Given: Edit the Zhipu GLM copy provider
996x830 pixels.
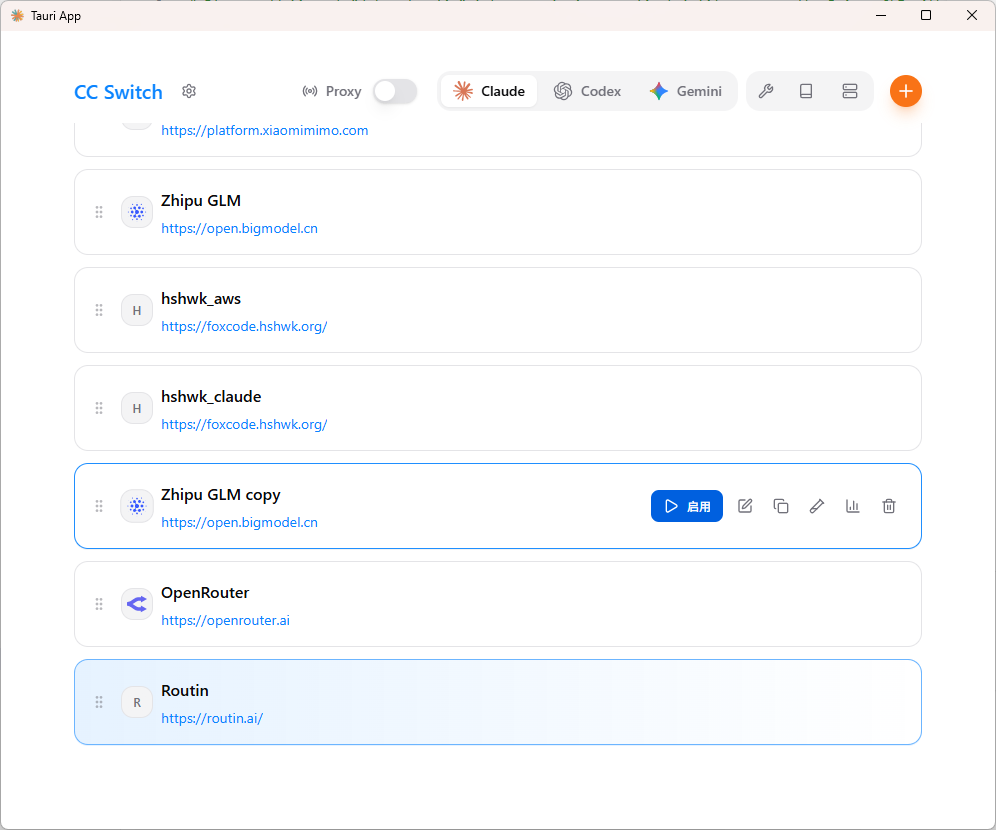Looking at the screenshot, I should (745, 506).
